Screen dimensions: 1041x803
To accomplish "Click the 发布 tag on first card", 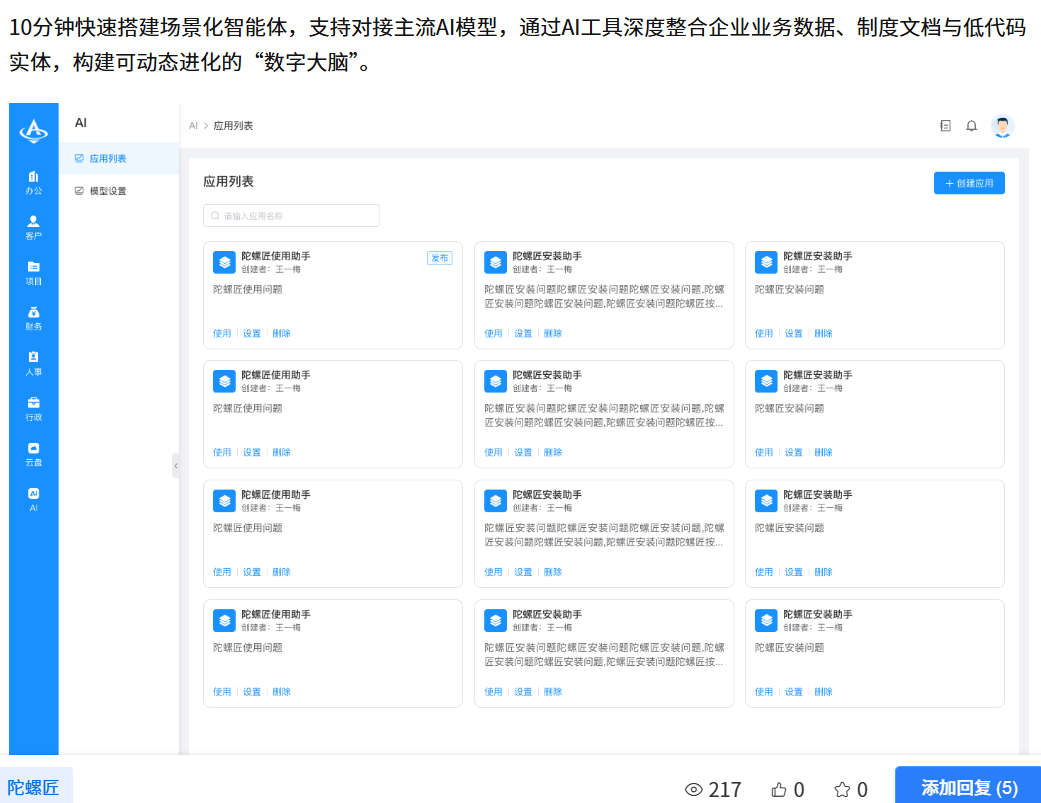I will click(x=440, y=258).
